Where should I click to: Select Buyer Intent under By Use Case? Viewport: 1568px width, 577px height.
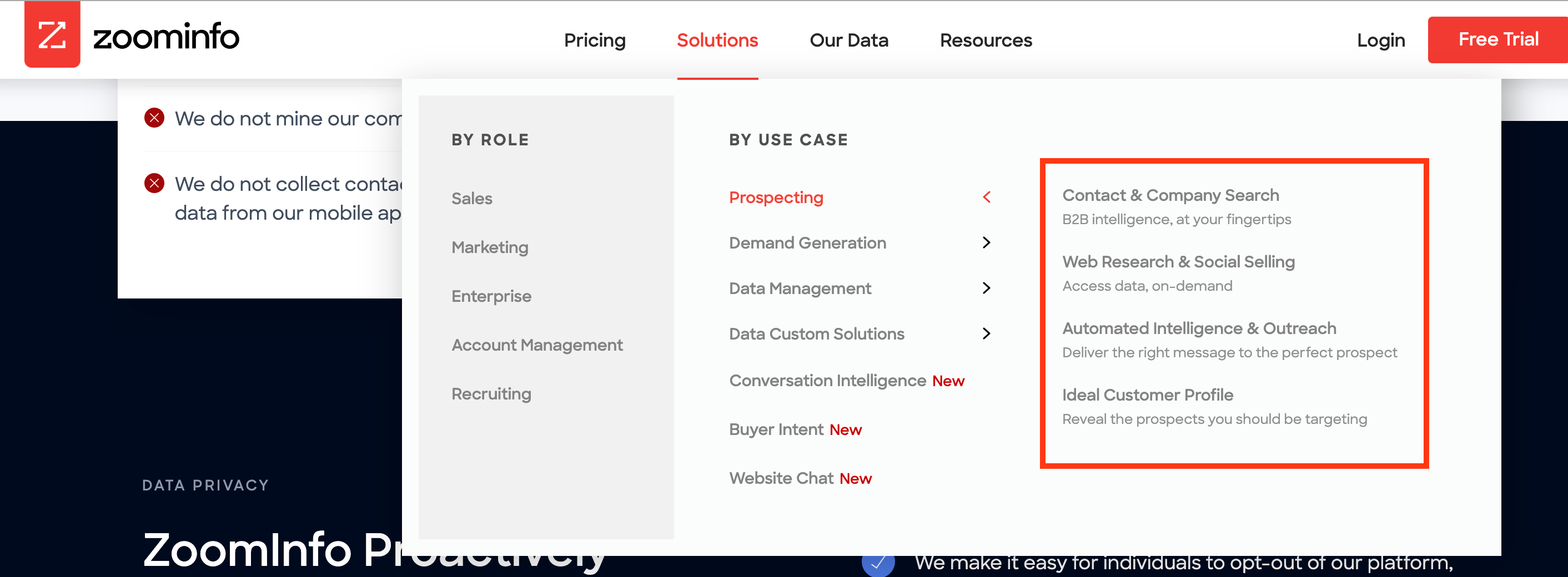[x=778, y=429]
